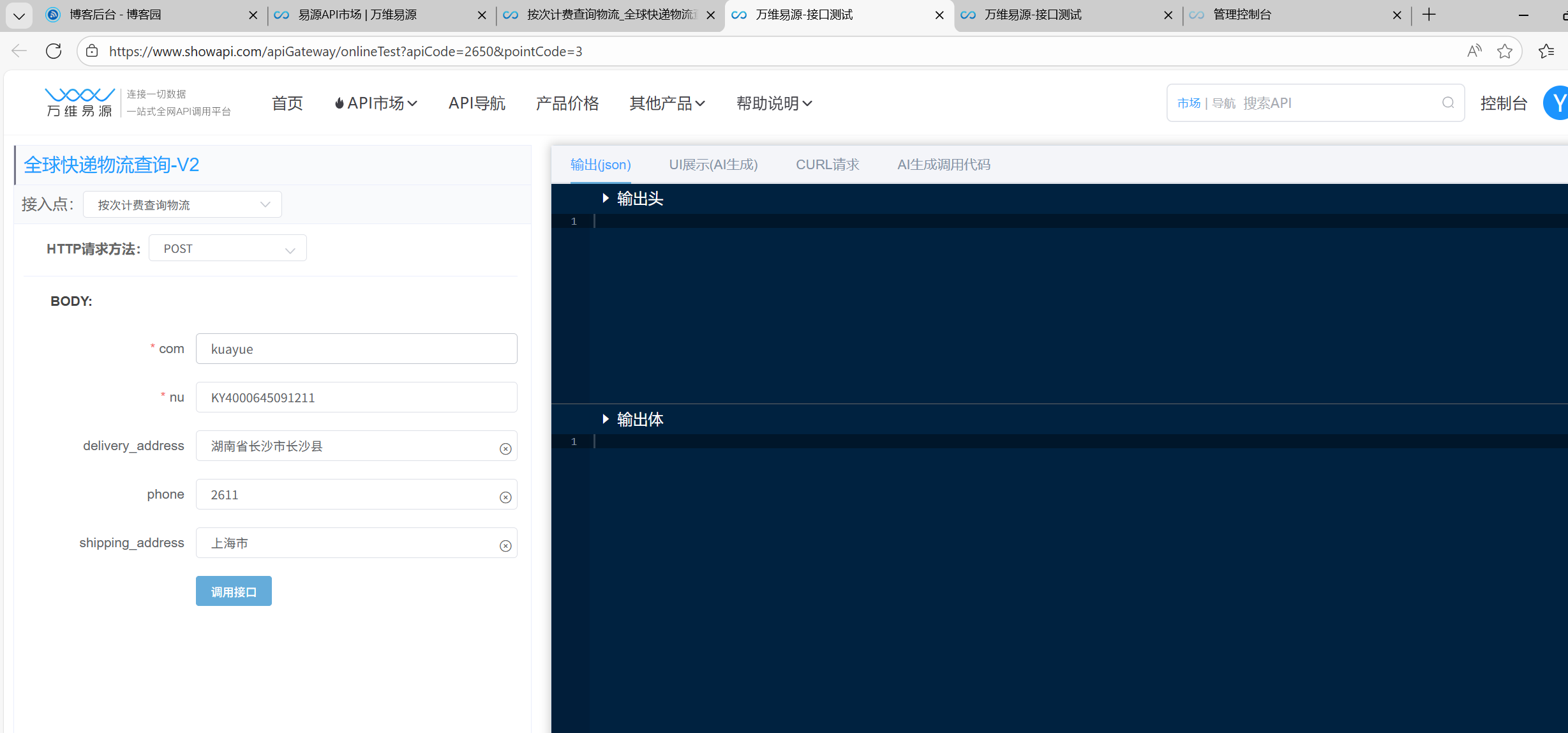Viewport: 1568px width, 733px height.
Task: Click the 万维易源 logo
Action: 80,103
